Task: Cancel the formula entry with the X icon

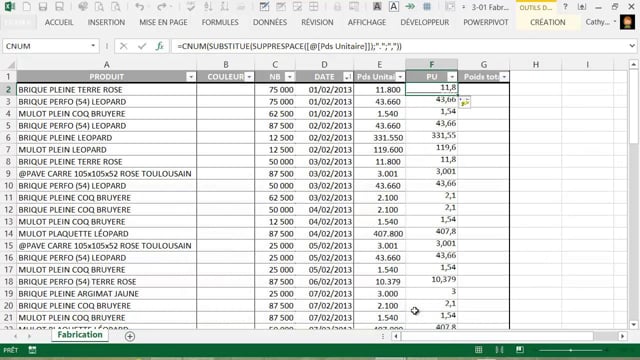Action: click(x=123, y=46)
